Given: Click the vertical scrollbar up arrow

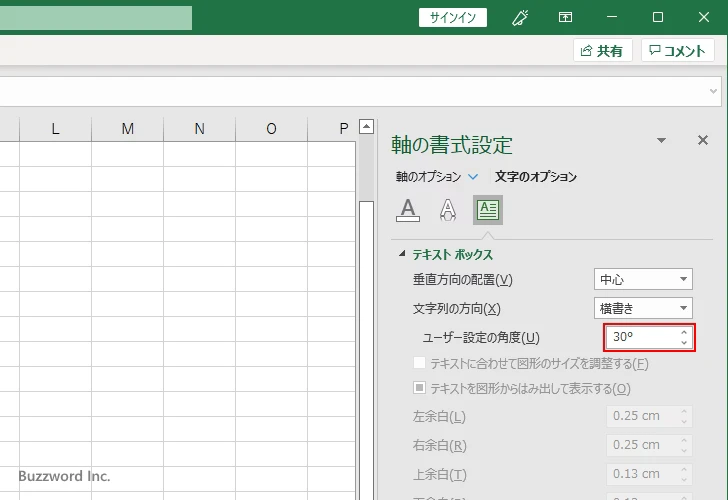Looking at the screenshot, I should [x=366, y=126].
